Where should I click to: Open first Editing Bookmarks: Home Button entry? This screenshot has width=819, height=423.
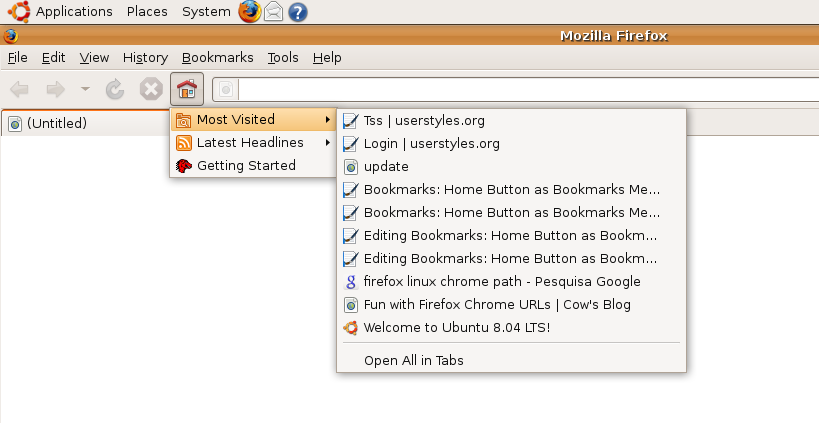511,236
